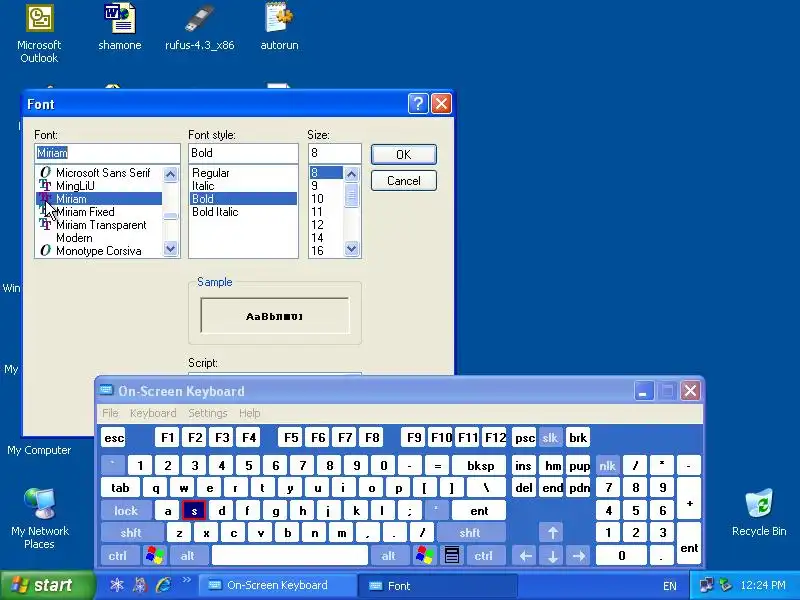Image resolution: width=800 pixels, height=600 pixels.
Task: Select the rufus-4.3_x86 desktop icon
Action: 199,27
